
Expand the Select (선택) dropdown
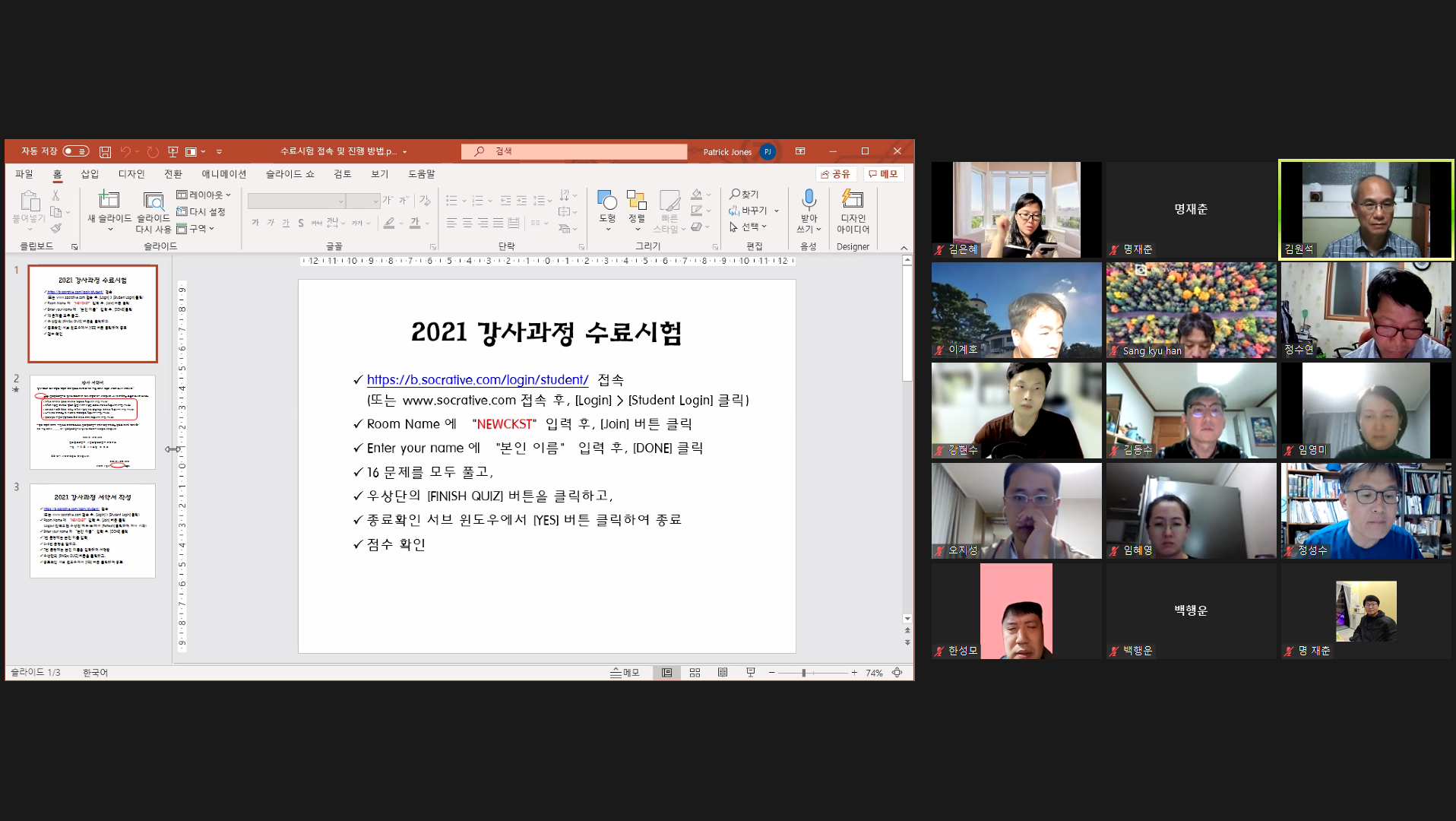[x=749, y=227]
